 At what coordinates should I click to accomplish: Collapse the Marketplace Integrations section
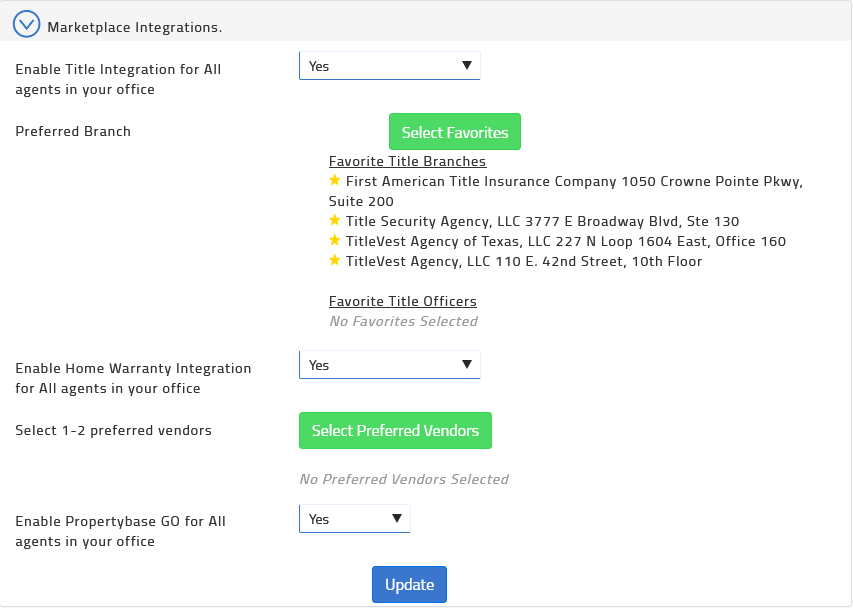[x=27, y=23]
